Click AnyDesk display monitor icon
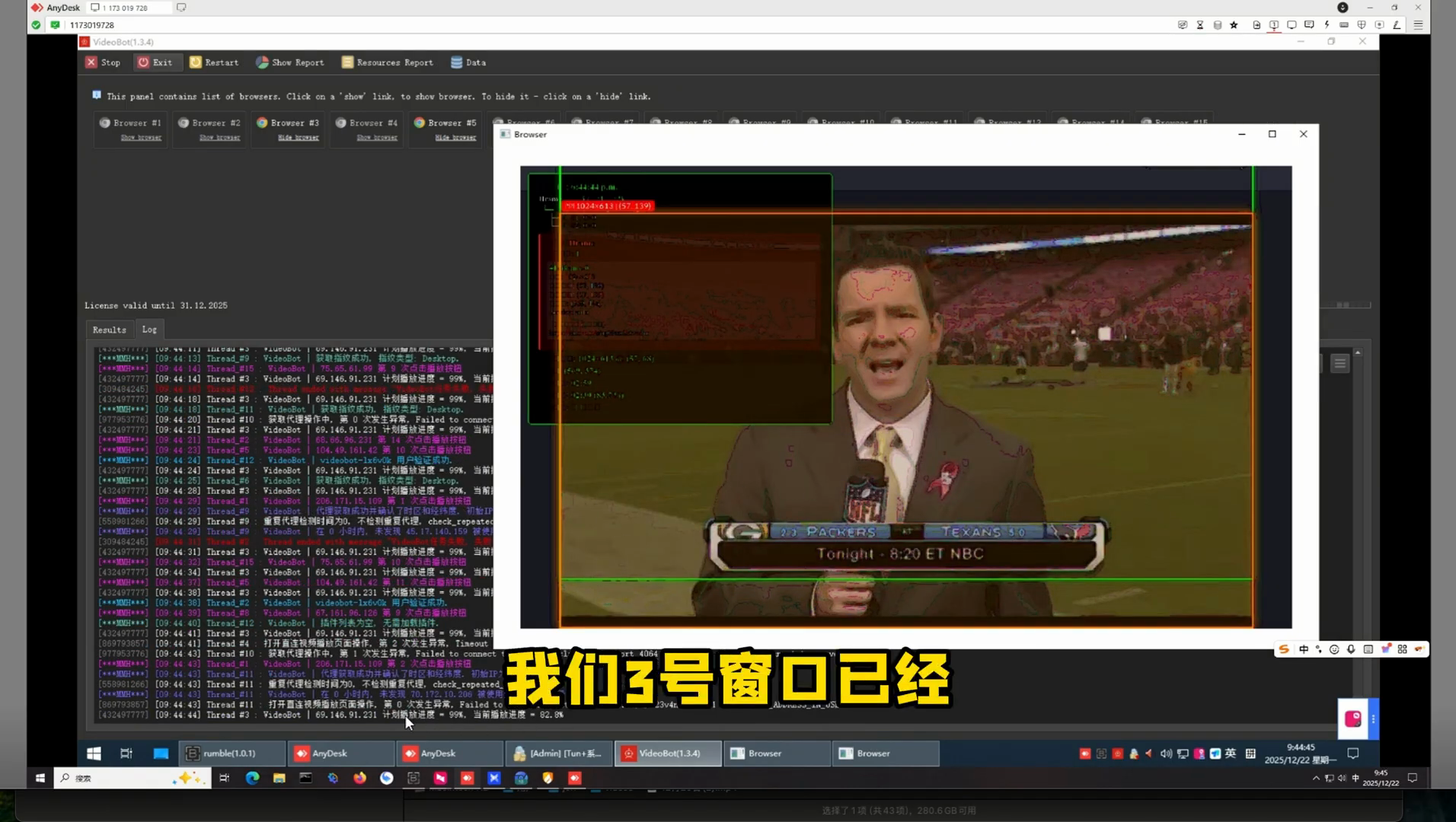The width and height of the screenshot is (1456, 822). [1292, 25]
